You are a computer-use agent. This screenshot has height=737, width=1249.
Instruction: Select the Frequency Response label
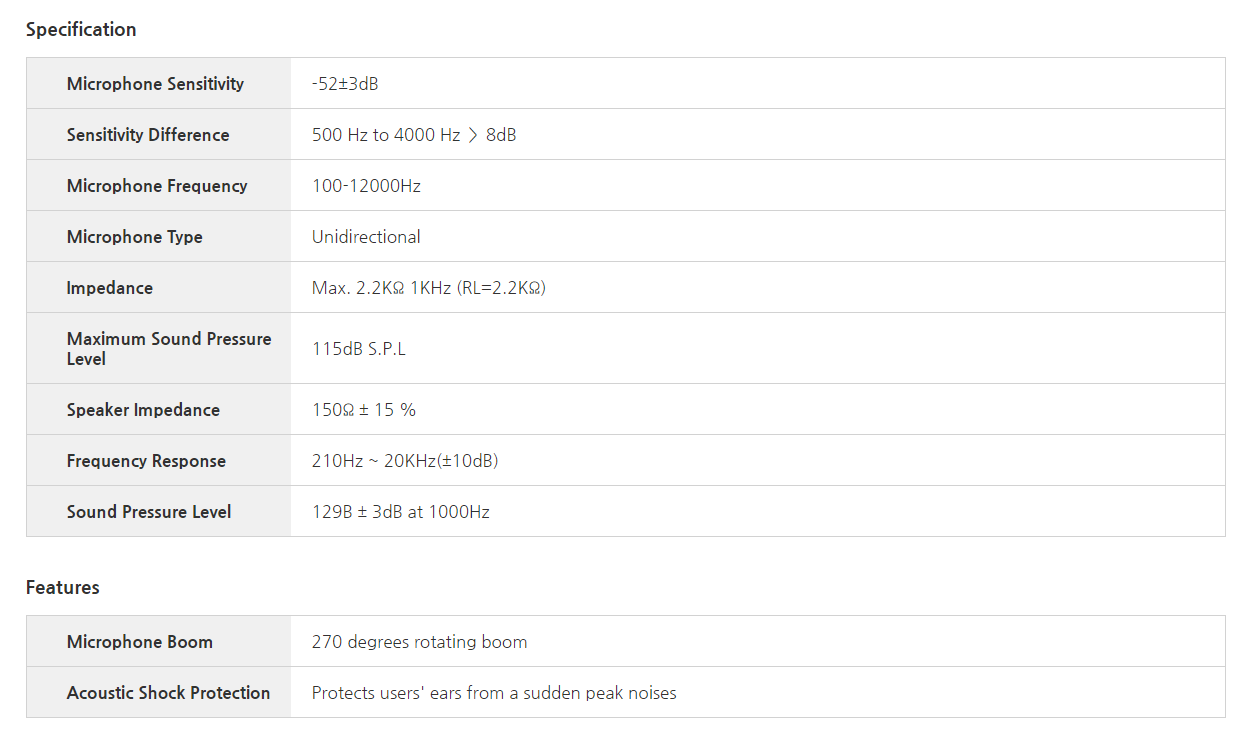146,461
